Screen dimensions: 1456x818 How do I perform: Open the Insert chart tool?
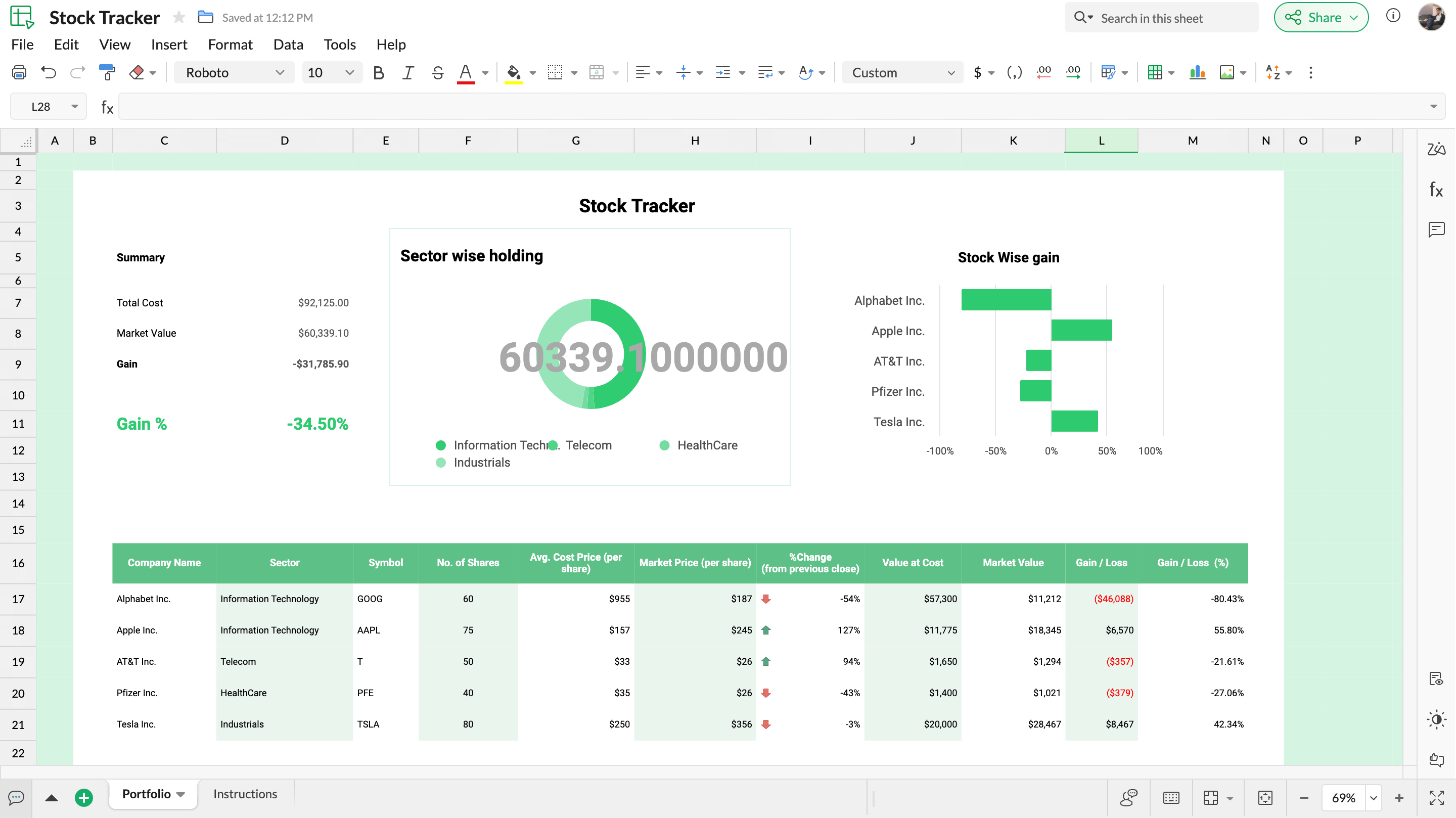(x=1198, y=72)
